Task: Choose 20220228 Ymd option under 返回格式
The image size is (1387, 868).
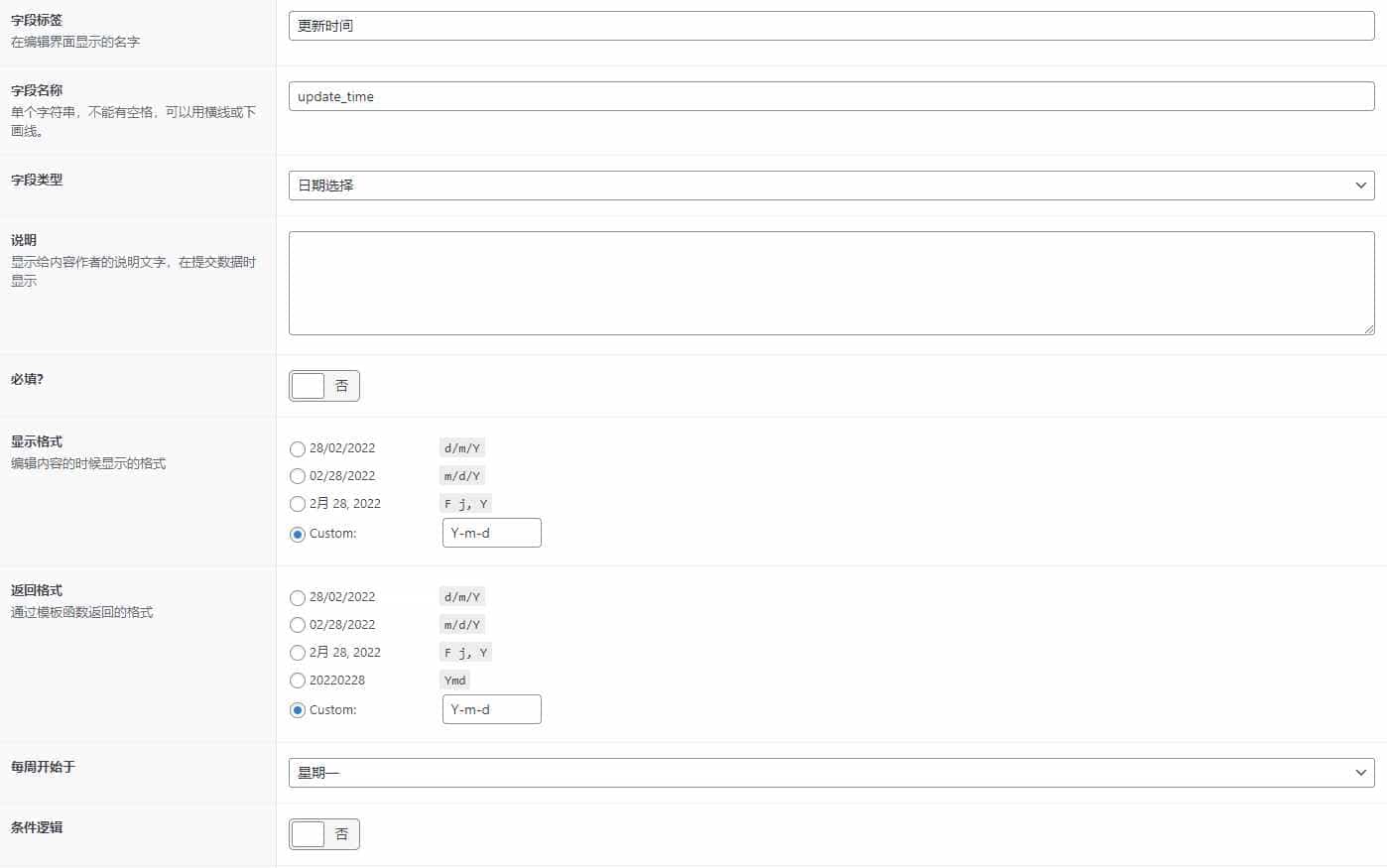Action: point(298,681)
